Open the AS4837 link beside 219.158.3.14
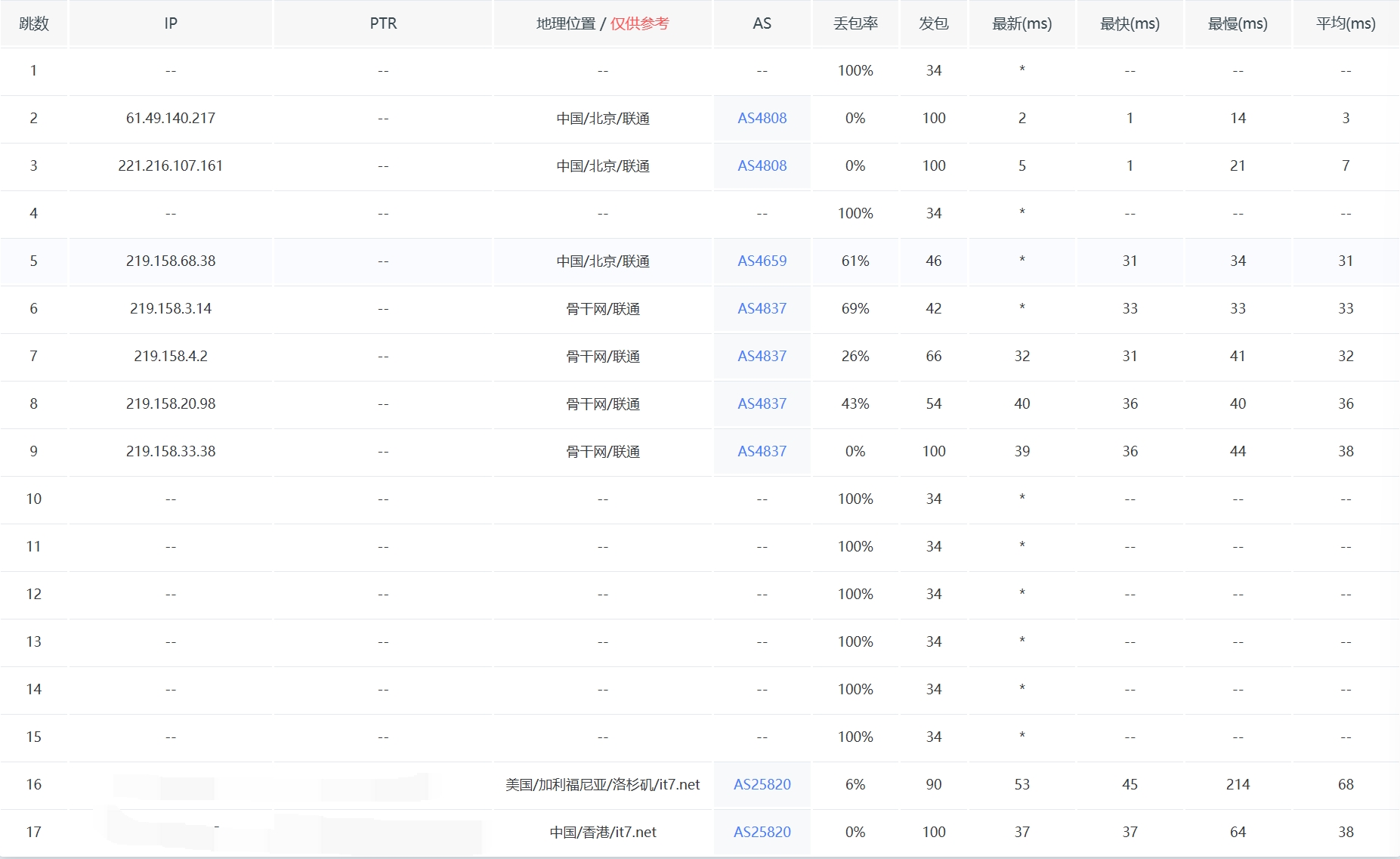The image size is (1400, 859). point(762,308)
